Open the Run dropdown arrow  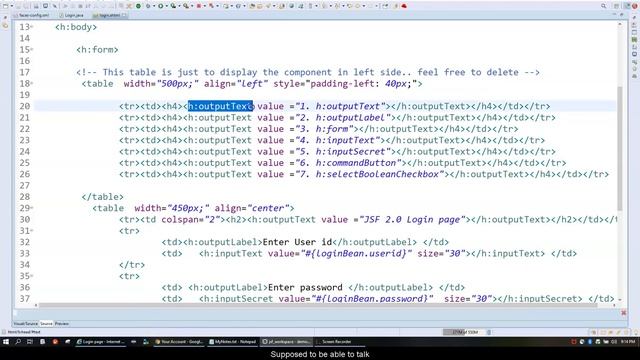(167, 6)
